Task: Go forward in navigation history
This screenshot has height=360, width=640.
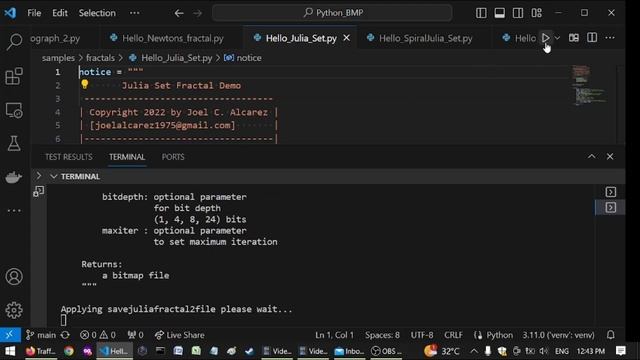Action: (198, 13)
